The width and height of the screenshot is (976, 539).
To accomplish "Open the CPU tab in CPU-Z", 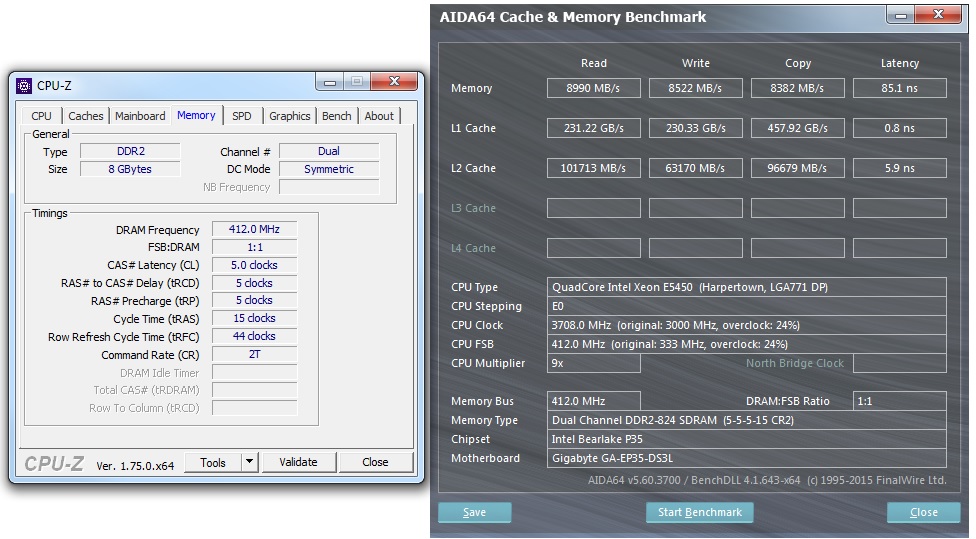I will (x=41, y=116).
